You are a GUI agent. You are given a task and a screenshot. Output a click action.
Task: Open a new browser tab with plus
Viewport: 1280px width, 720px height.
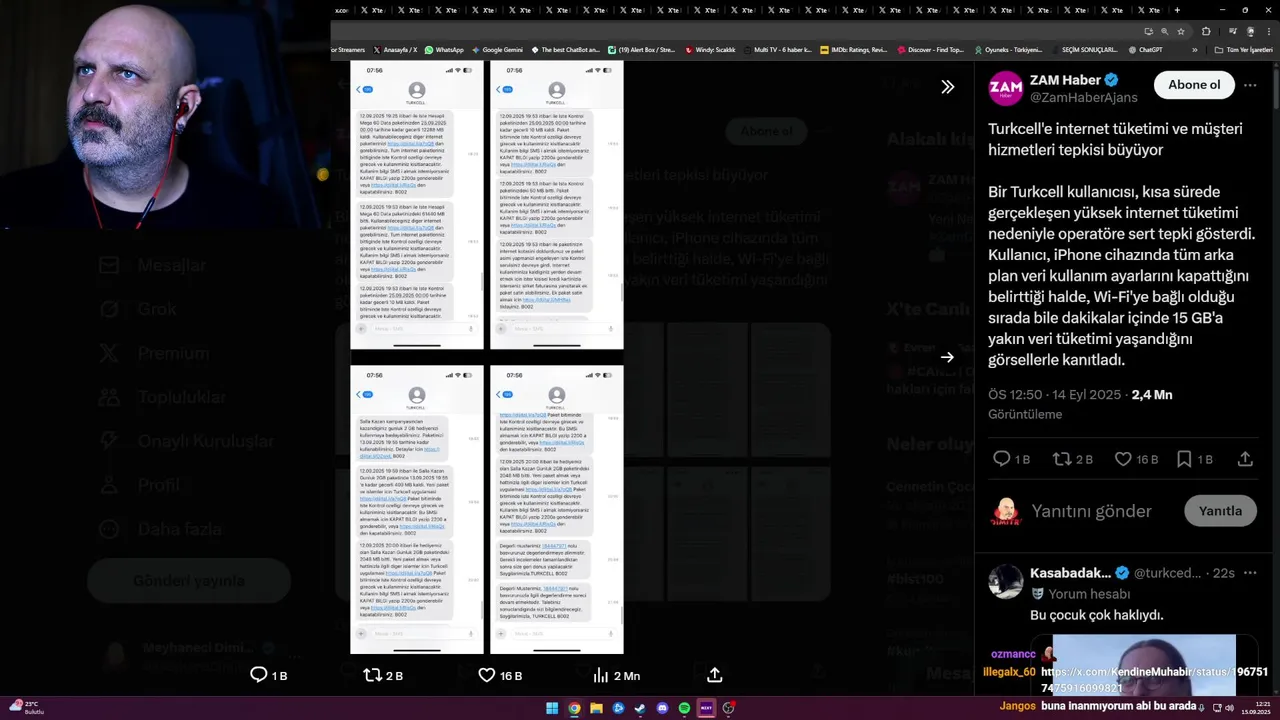pyautogui.click(x=1177, y=10)
